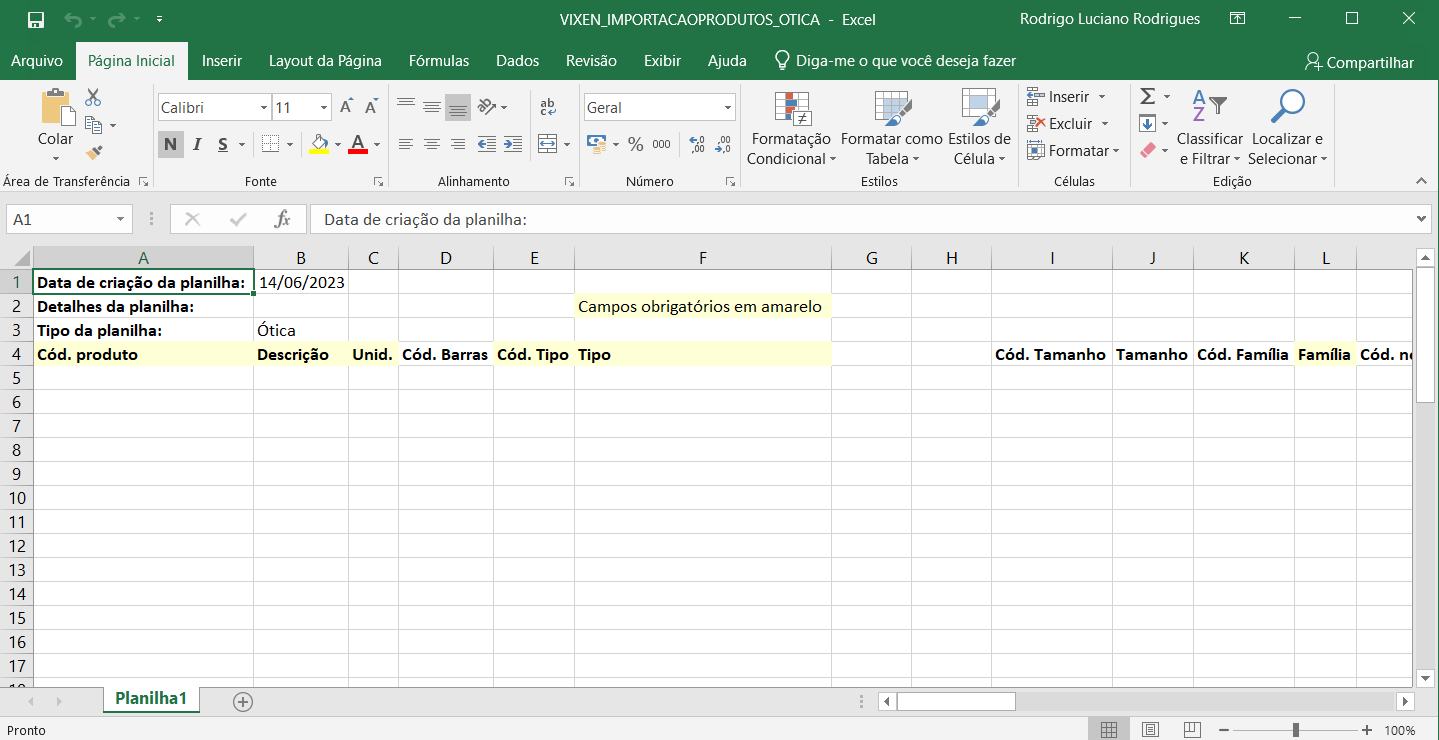Click the Name Box showing A1
1439x740 pixels.
(60, 219)
